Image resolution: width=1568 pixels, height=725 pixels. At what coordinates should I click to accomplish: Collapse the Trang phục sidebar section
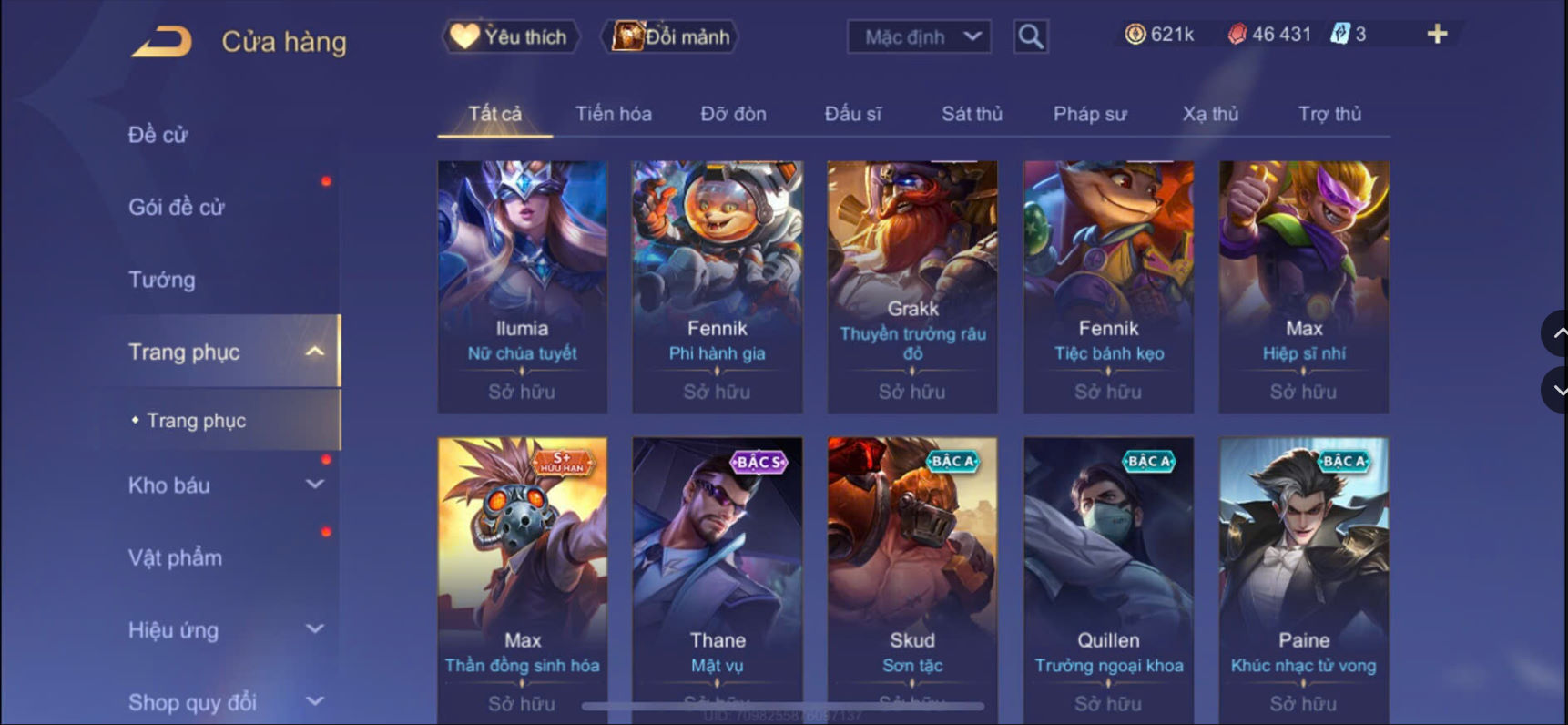point(315,352)
